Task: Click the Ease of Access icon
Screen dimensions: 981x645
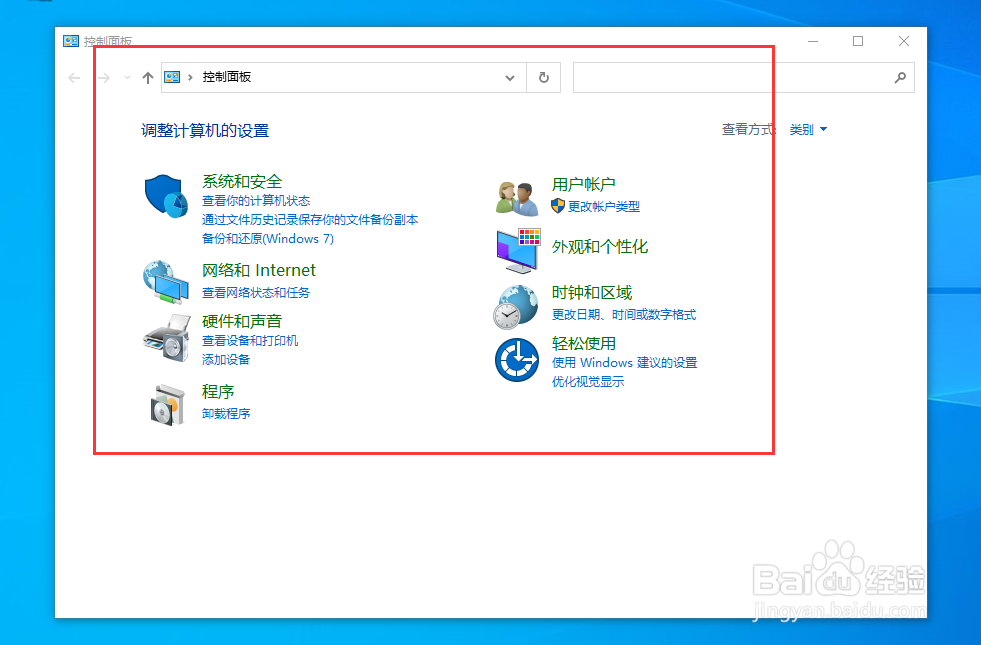Action: coord(517,360)
